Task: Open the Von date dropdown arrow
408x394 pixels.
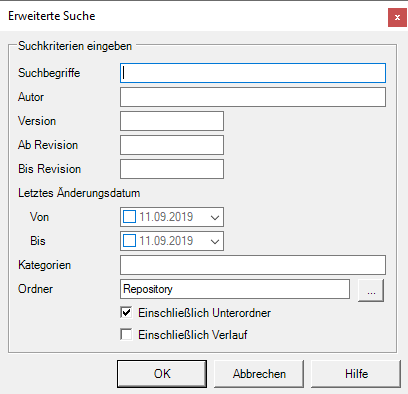Action: point(215,217)
